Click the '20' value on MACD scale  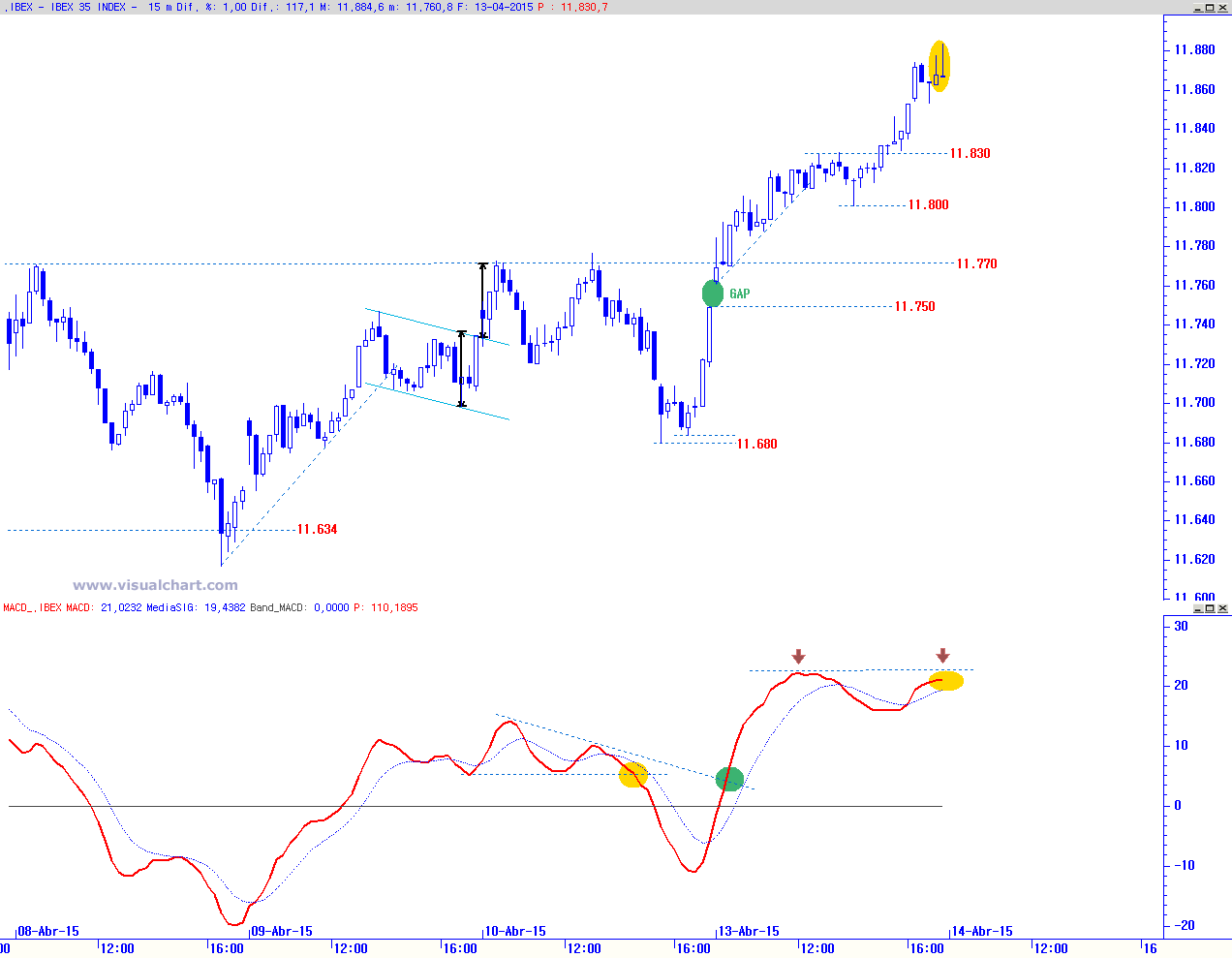click(1181, 685)
